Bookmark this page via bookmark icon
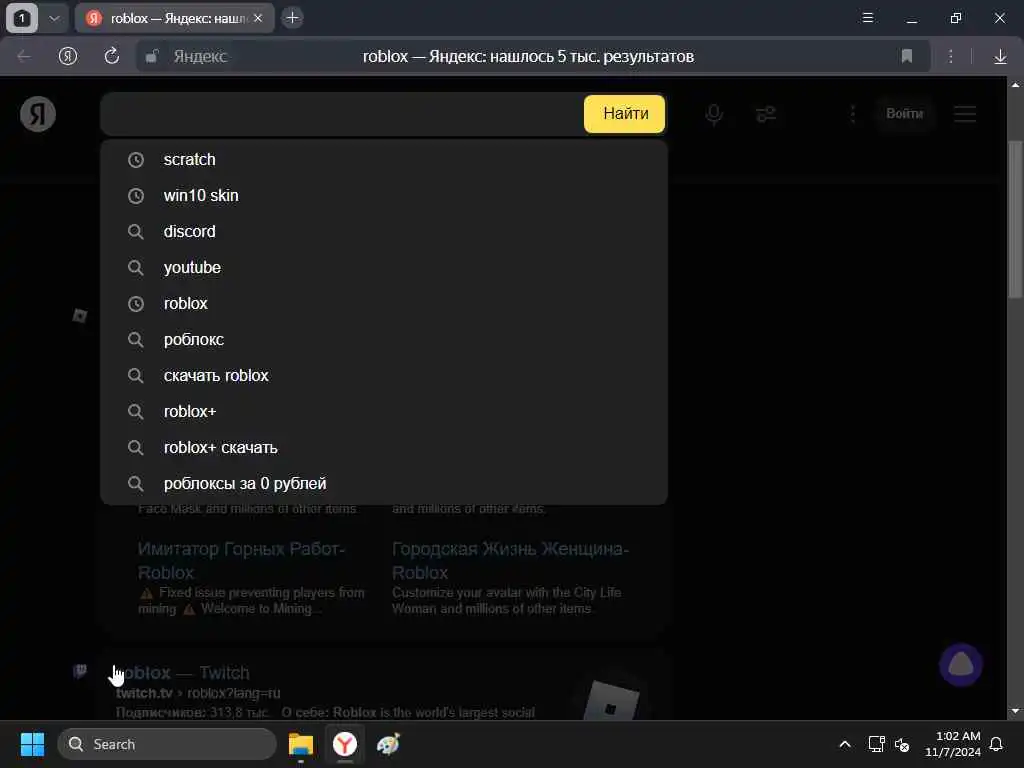 (906, 56)
